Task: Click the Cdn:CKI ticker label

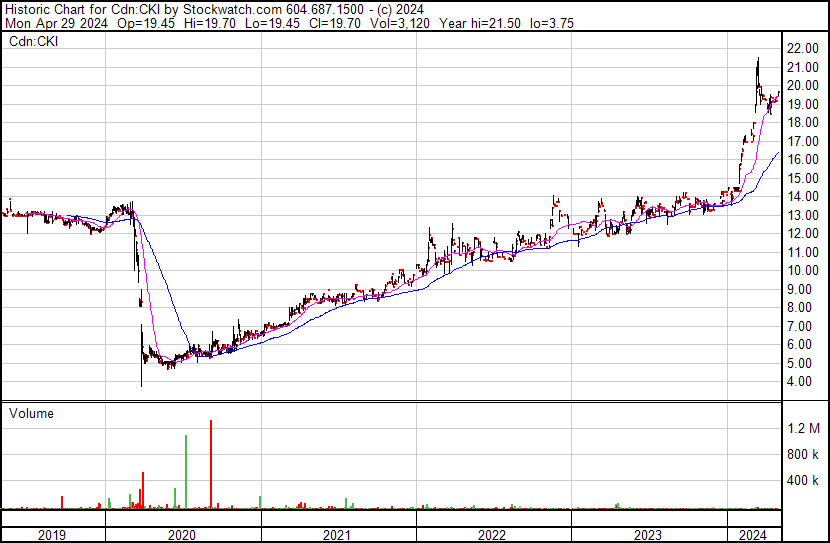Action: click(32, 41)
